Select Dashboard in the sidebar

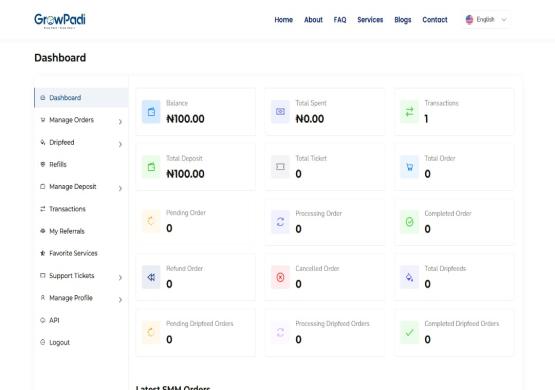tap(81, 98)
